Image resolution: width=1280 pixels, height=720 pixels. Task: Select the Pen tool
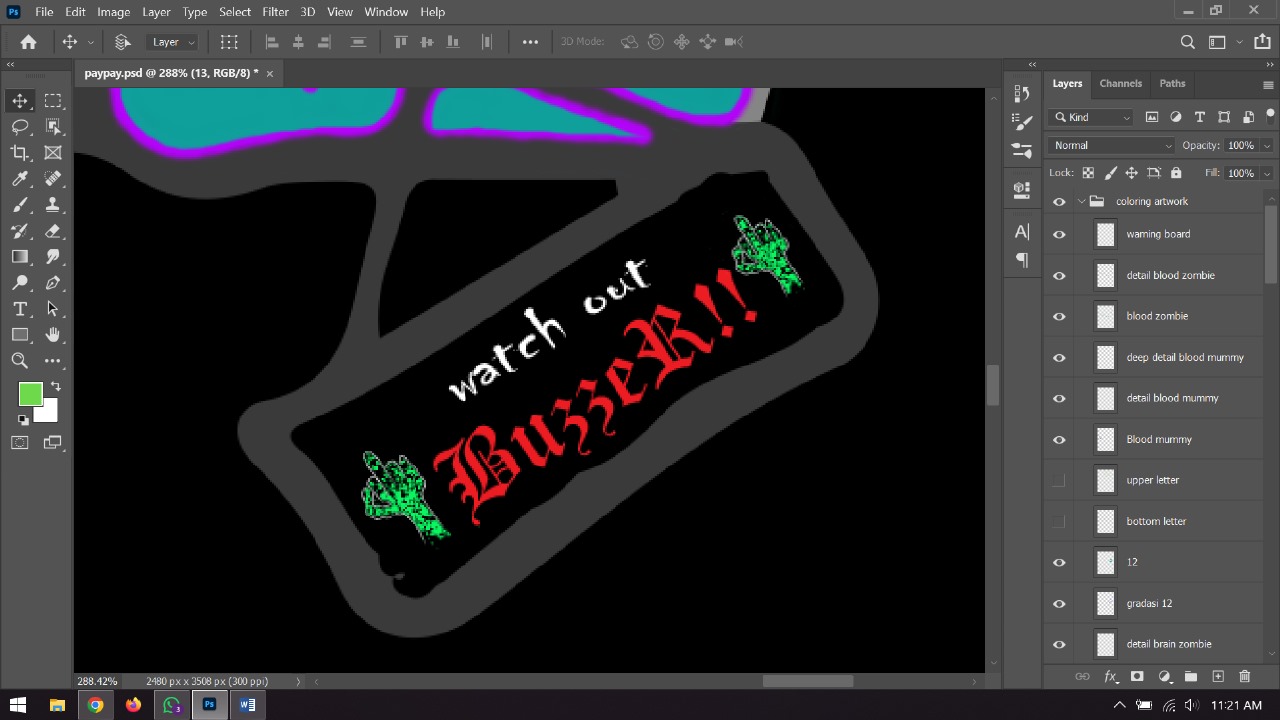coord(53,283)
